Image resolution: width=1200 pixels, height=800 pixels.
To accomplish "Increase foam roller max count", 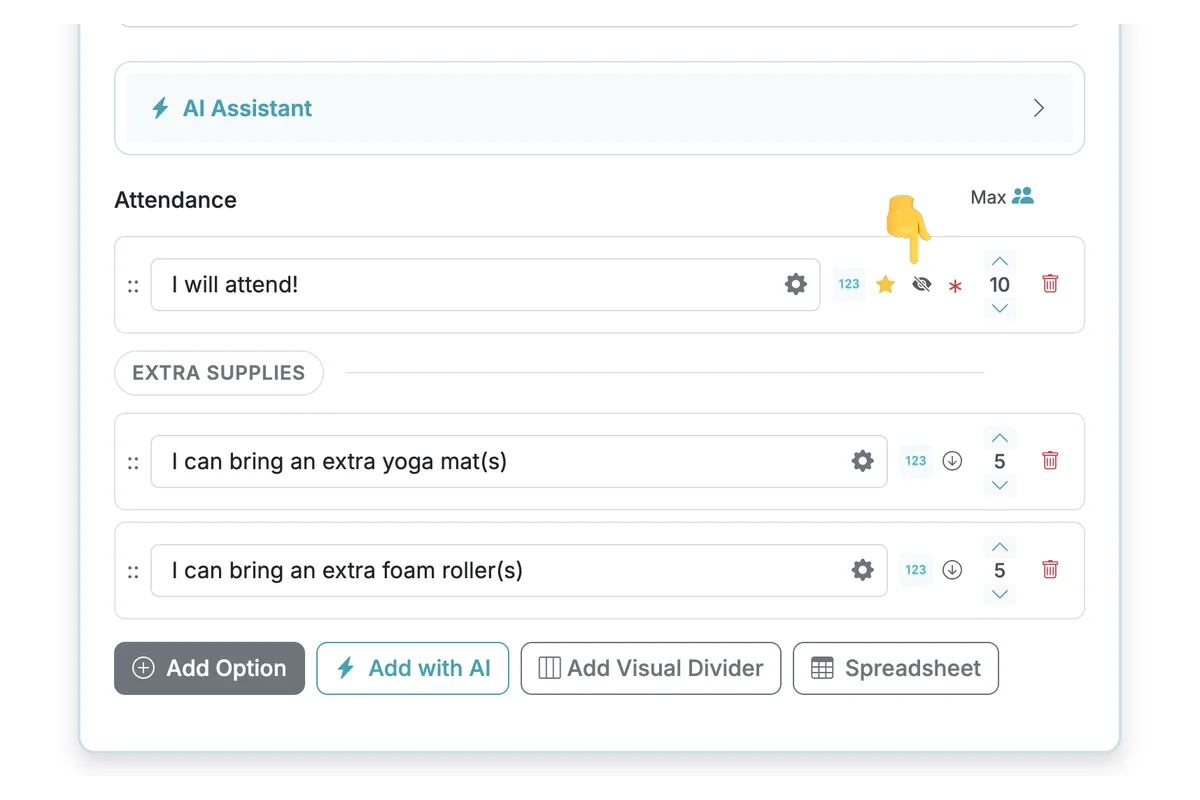I will (1000, 547).
